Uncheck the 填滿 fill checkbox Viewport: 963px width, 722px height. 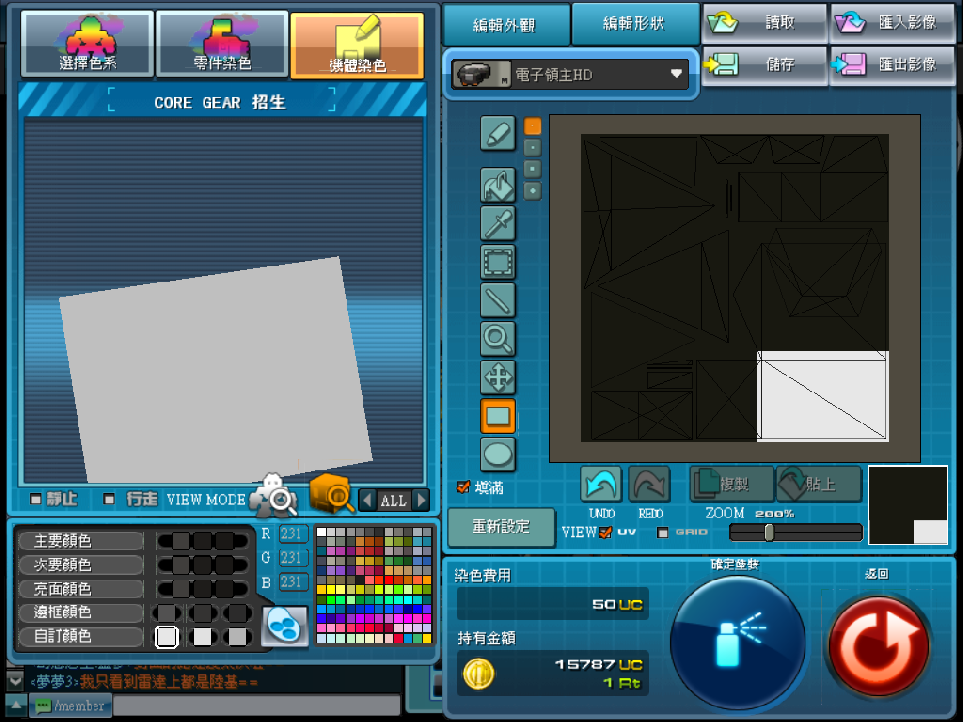[463, 487]
